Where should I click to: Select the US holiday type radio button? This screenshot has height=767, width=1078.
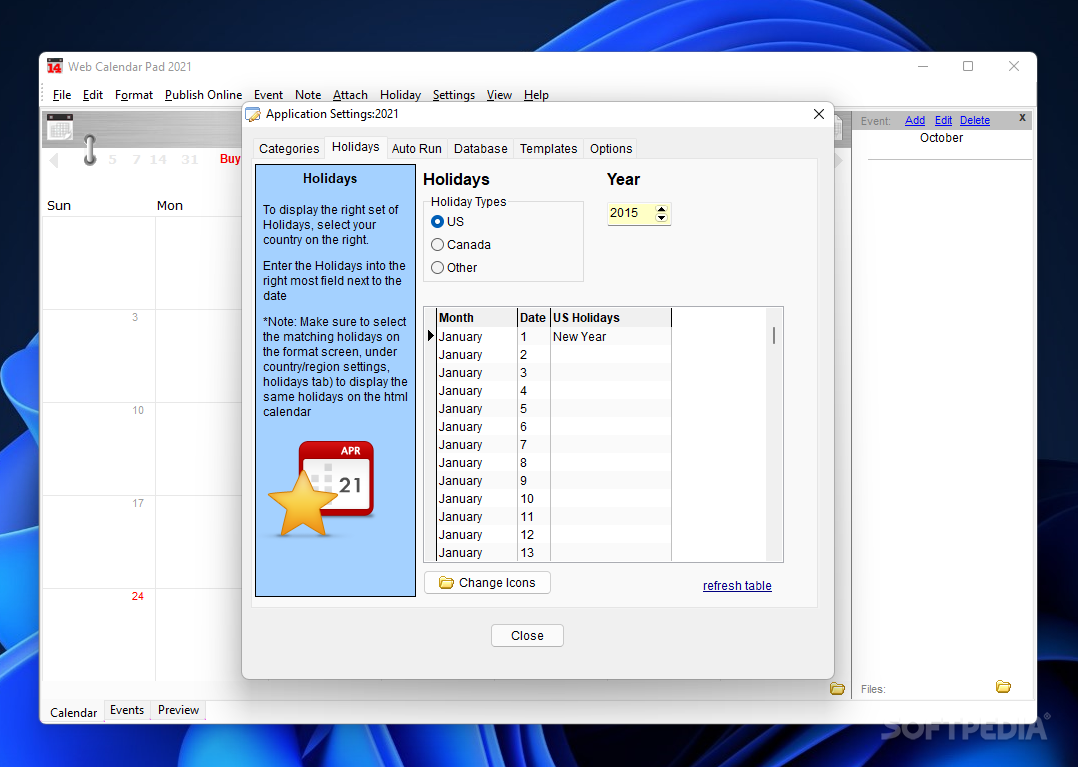click(x=437, y=221)
